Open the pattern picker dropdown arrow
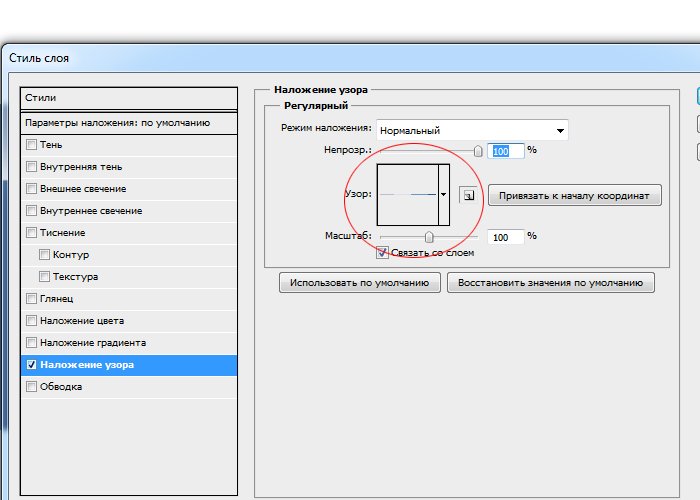700x500 pixels. (443, 194)
